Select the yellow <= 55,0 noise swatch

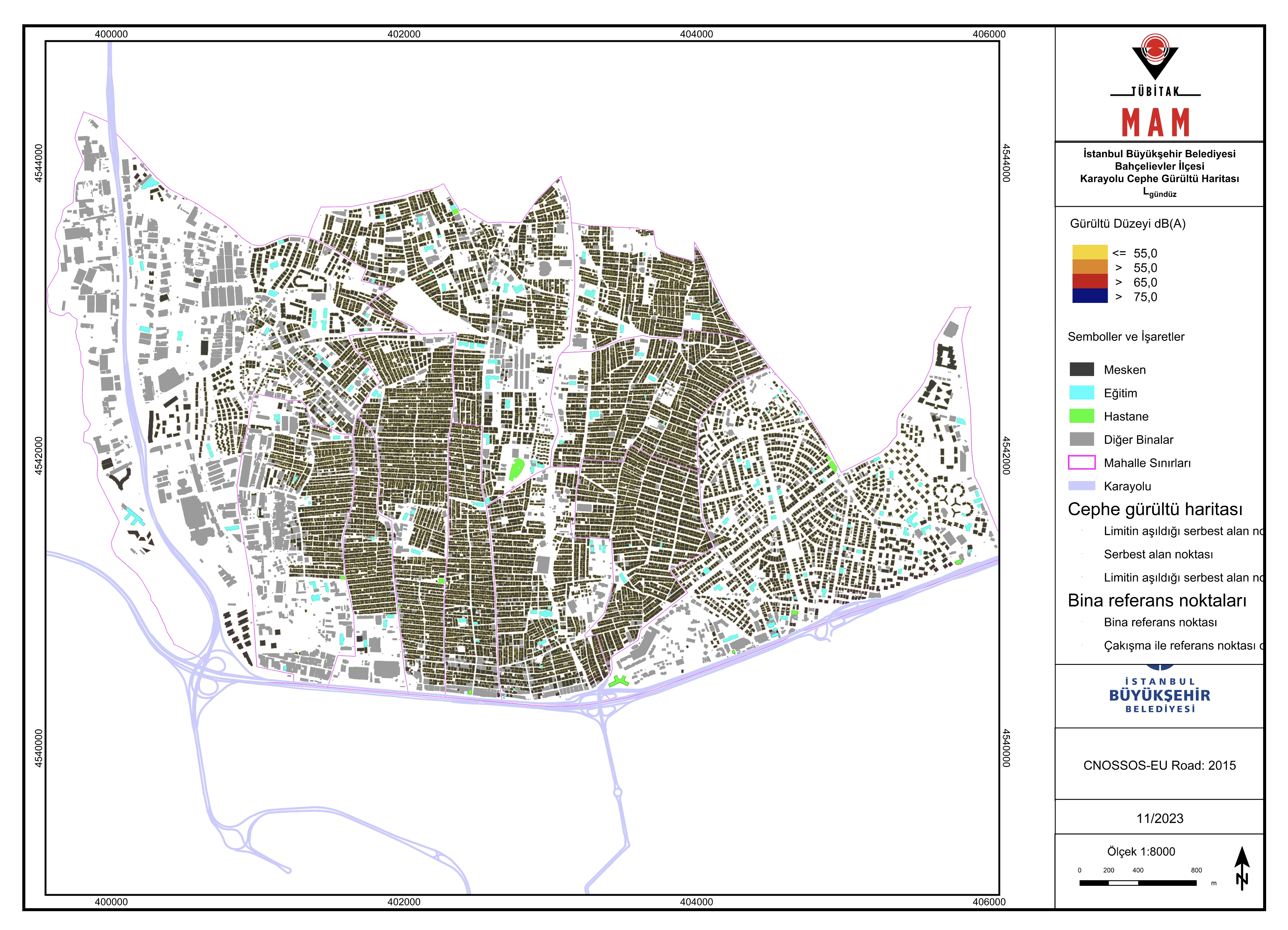coord(1090,252)
